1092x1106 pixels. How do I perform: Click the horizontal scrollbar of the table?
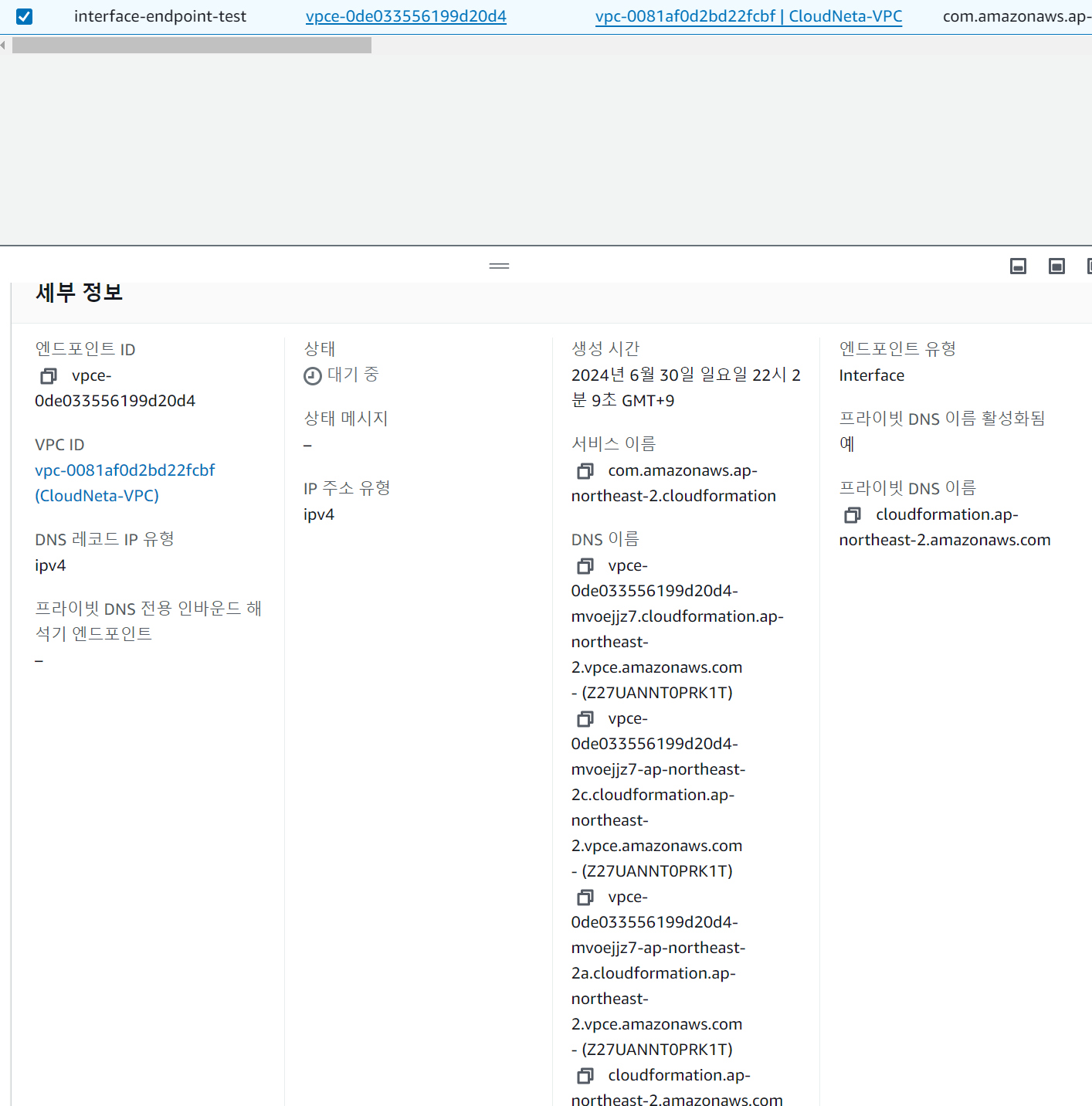pyautogui.click(x=192, y=46)
